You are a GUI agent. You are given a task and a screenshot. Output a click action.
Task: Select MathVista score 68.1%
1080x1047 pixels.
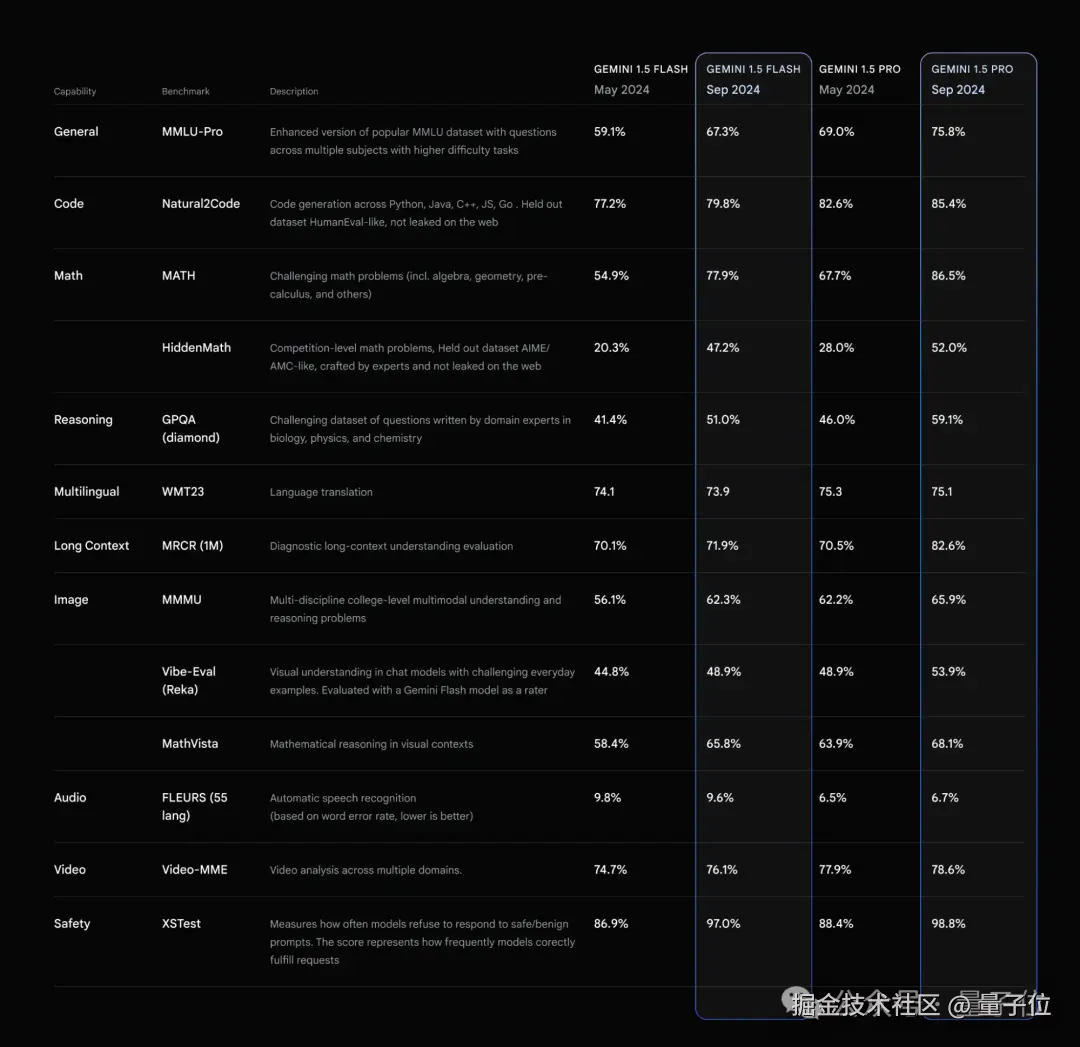click(x=947, y=743)
